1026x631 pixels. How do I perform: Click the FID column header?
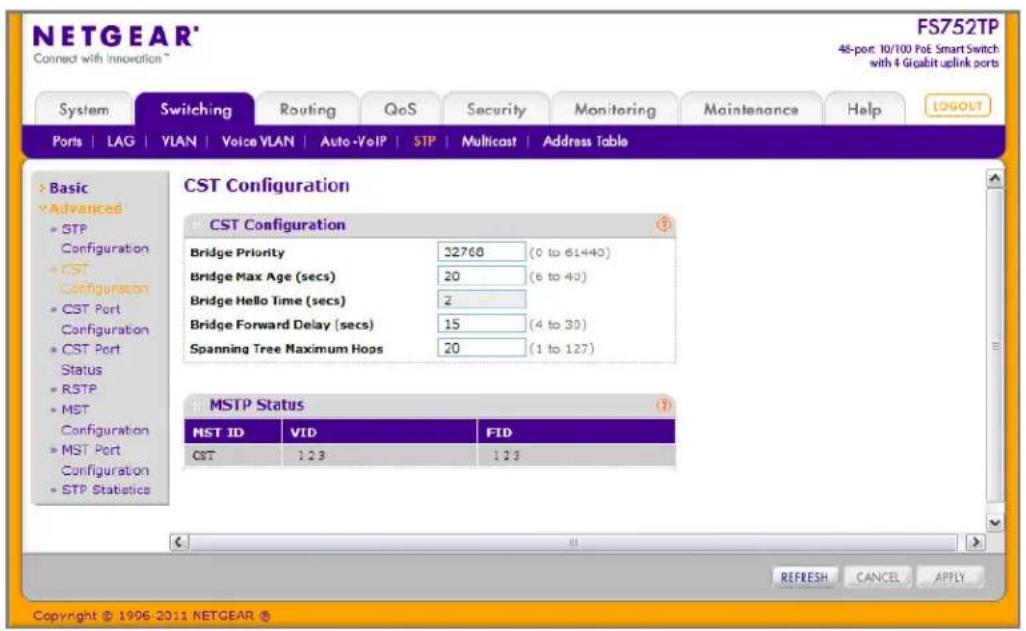(576, 432)
